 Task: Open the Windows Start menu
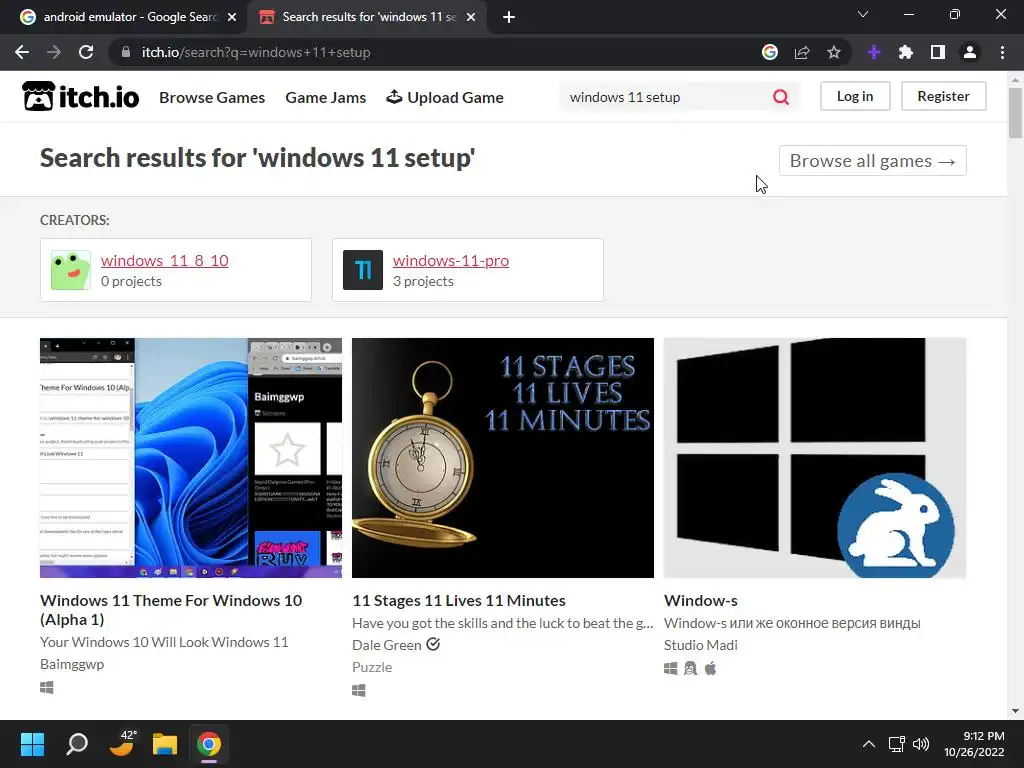(32, 744)
